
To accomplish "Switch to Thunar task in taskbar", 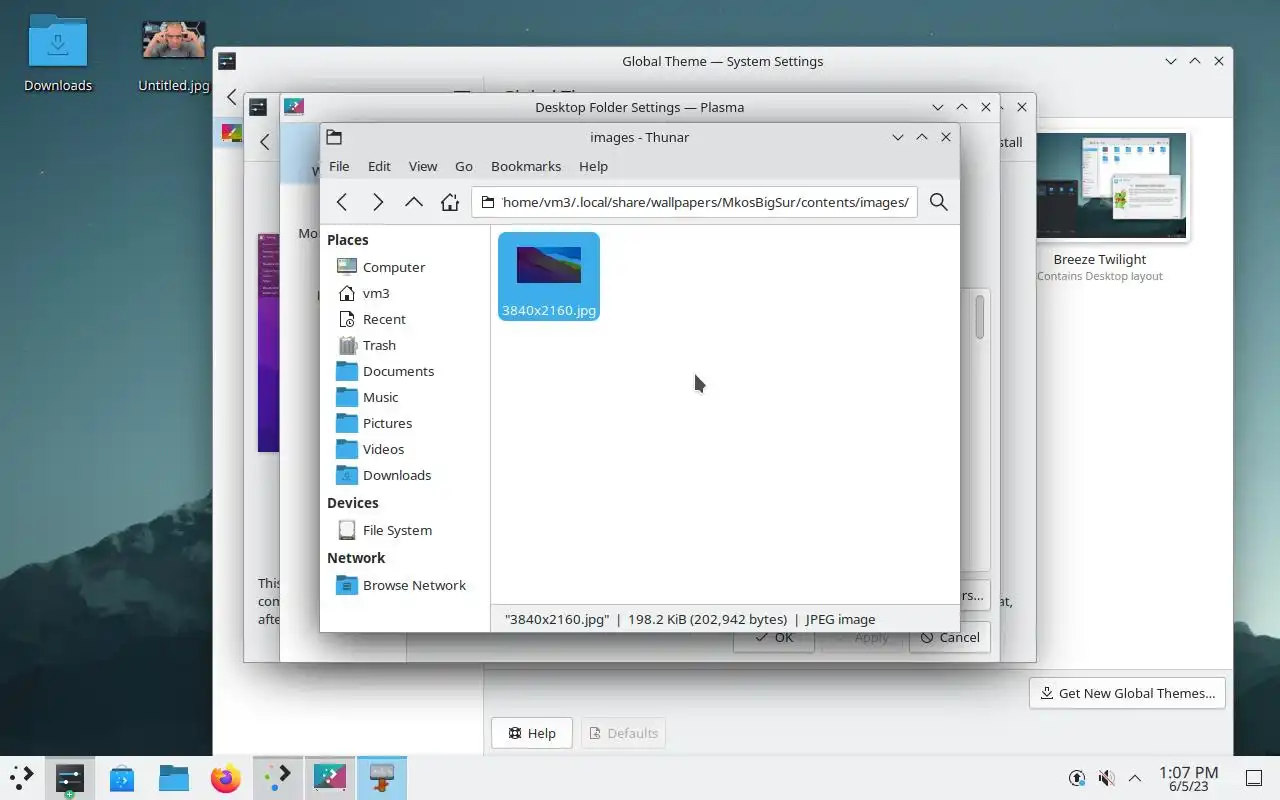I will (x=382, y=777).
